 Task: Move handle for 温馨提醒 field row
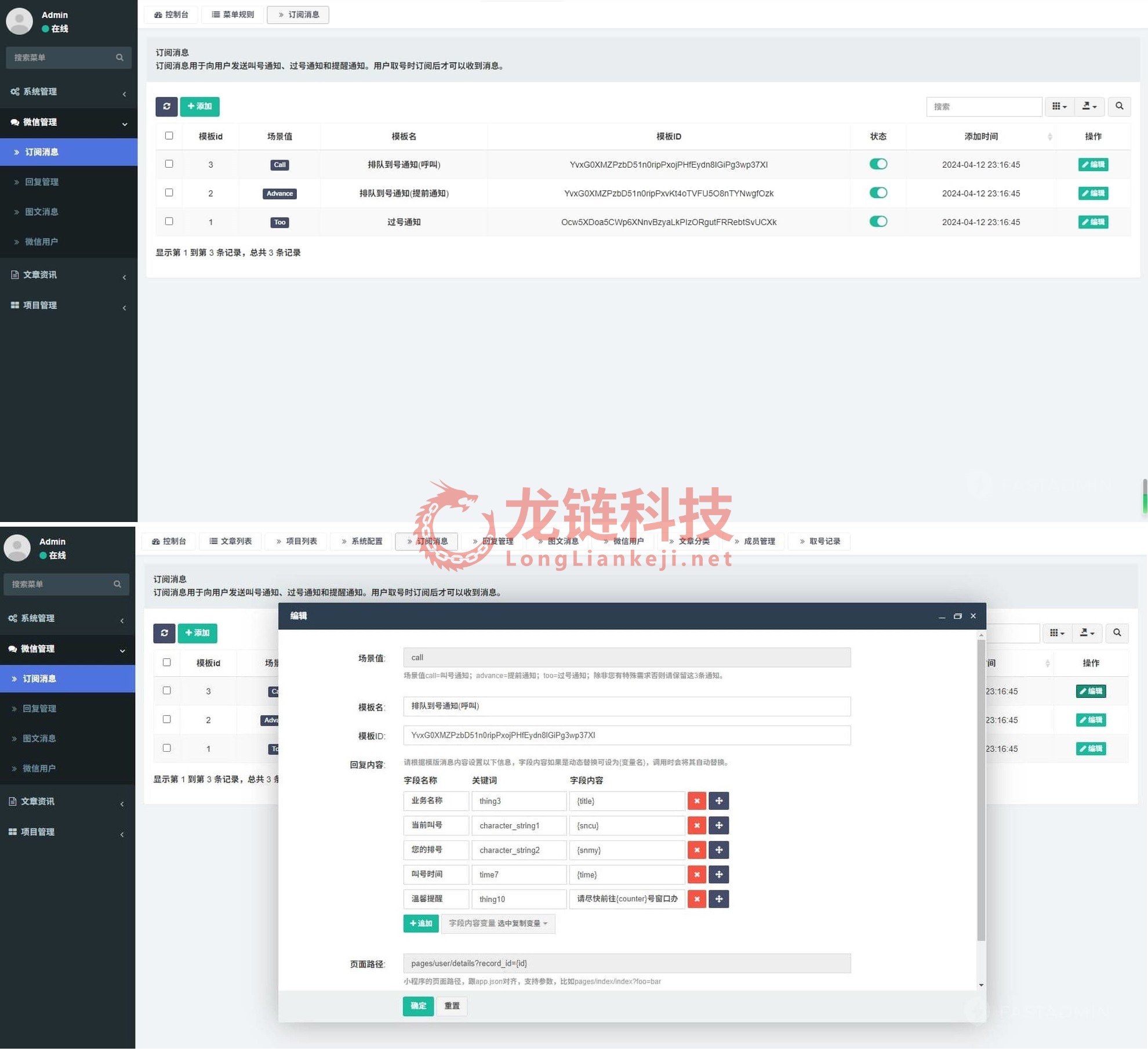(718, 899)
